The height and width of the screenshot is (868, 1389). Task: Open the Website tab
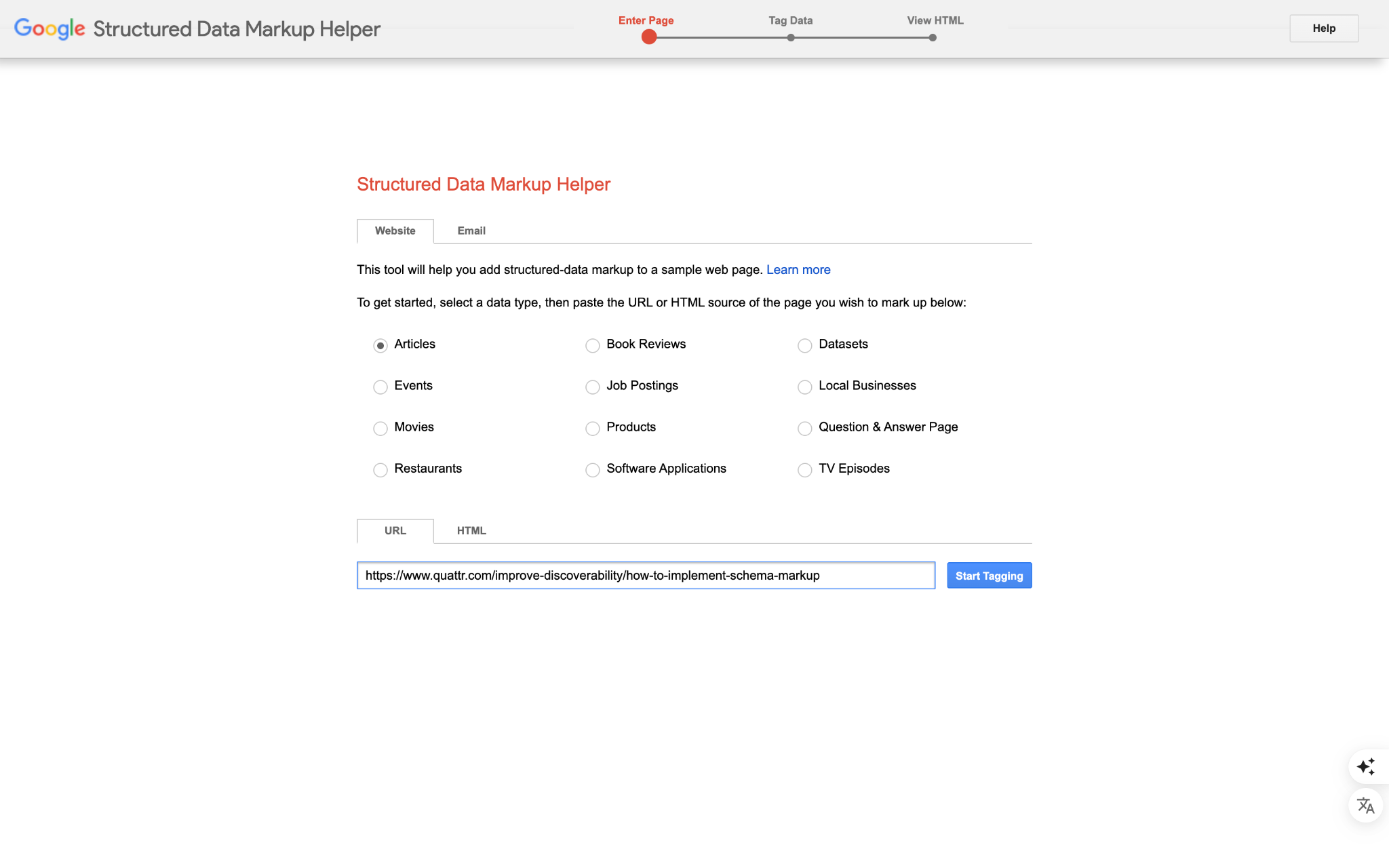click(x=395, y=231)
